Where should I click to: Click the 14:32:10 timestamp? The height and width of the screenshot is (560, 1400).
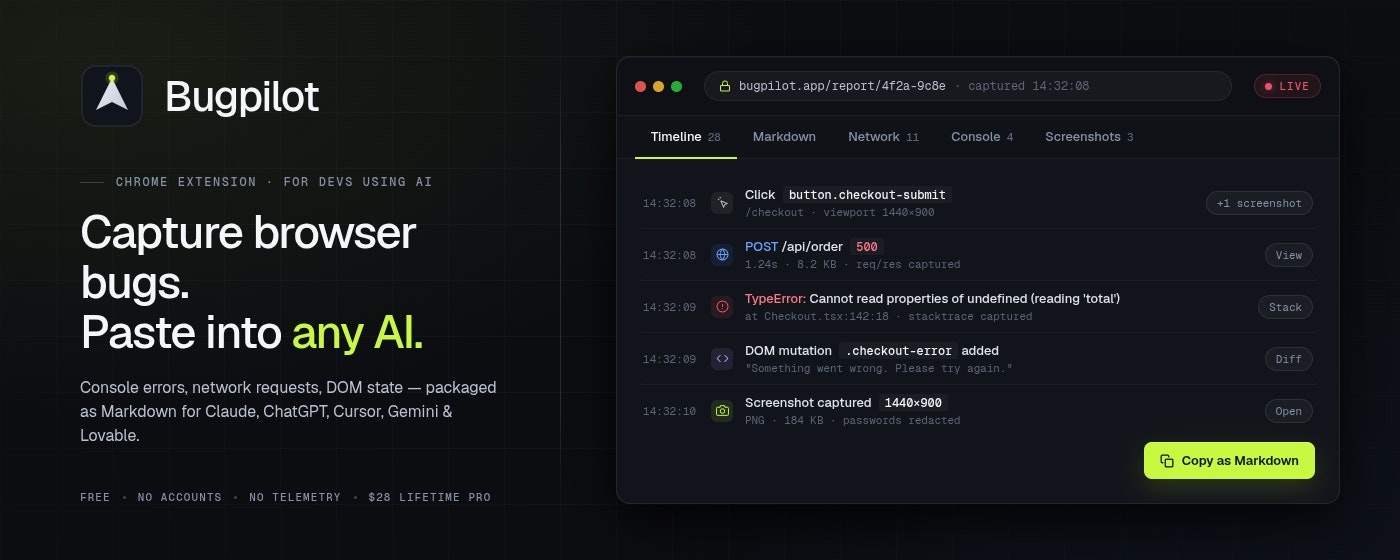(669, 411)
